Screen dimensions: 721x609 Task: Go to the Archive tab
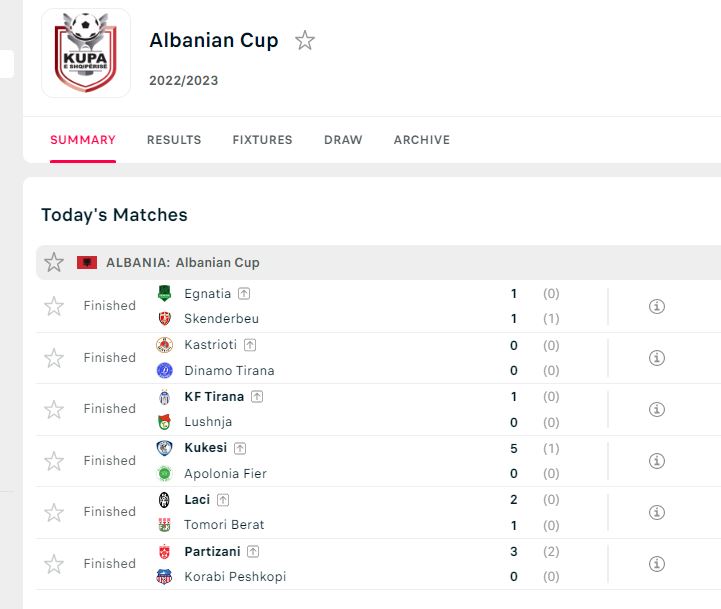[422, 140]
